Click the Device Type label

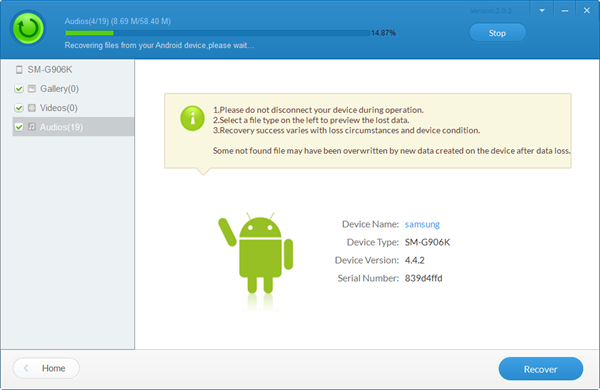tap(373, 242)
